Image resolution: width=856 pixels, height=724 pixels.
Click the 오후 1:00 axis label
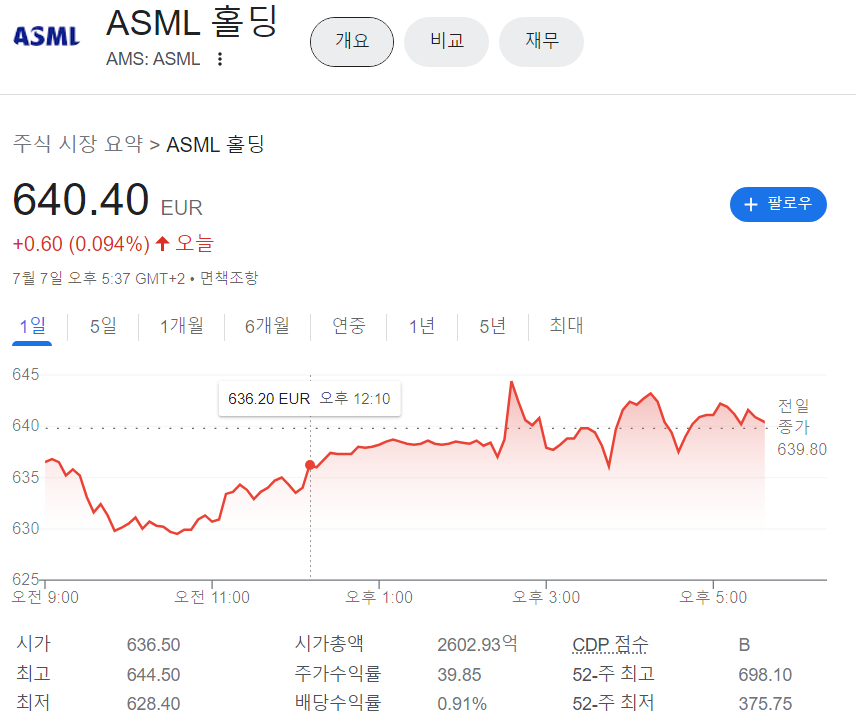[379, 597]
